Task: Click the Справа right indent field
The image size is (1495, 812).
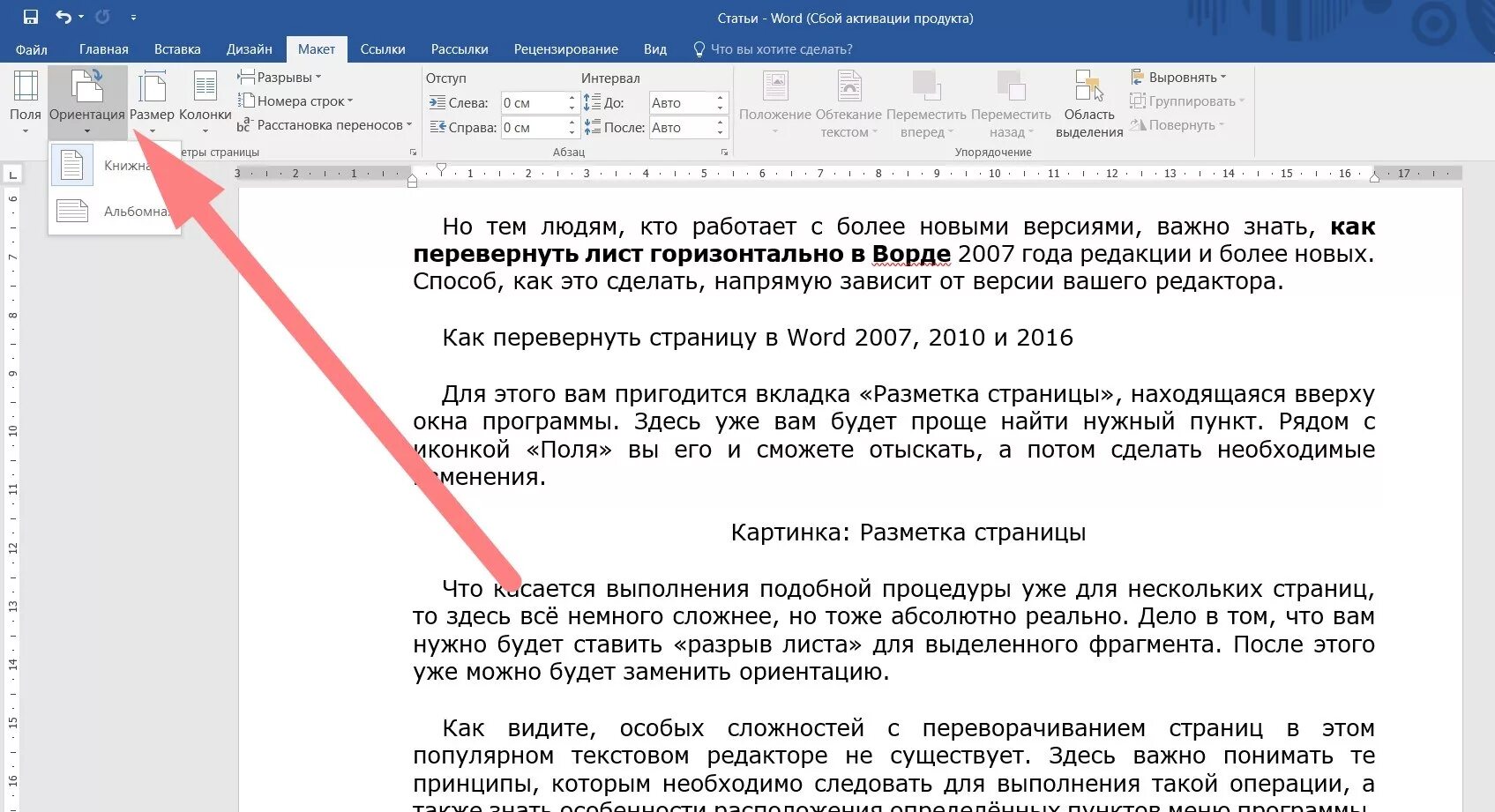Action: tap(533, 128)
